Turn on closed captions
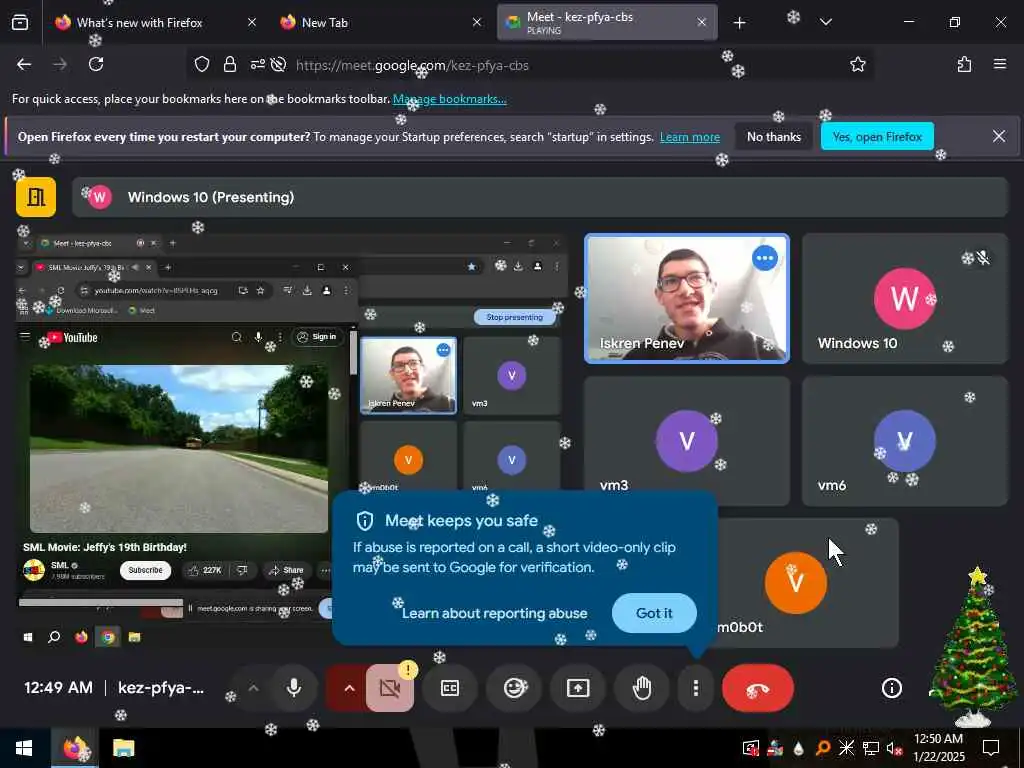The width and height of the screenshot is (1024, 768). pos(450,688)
